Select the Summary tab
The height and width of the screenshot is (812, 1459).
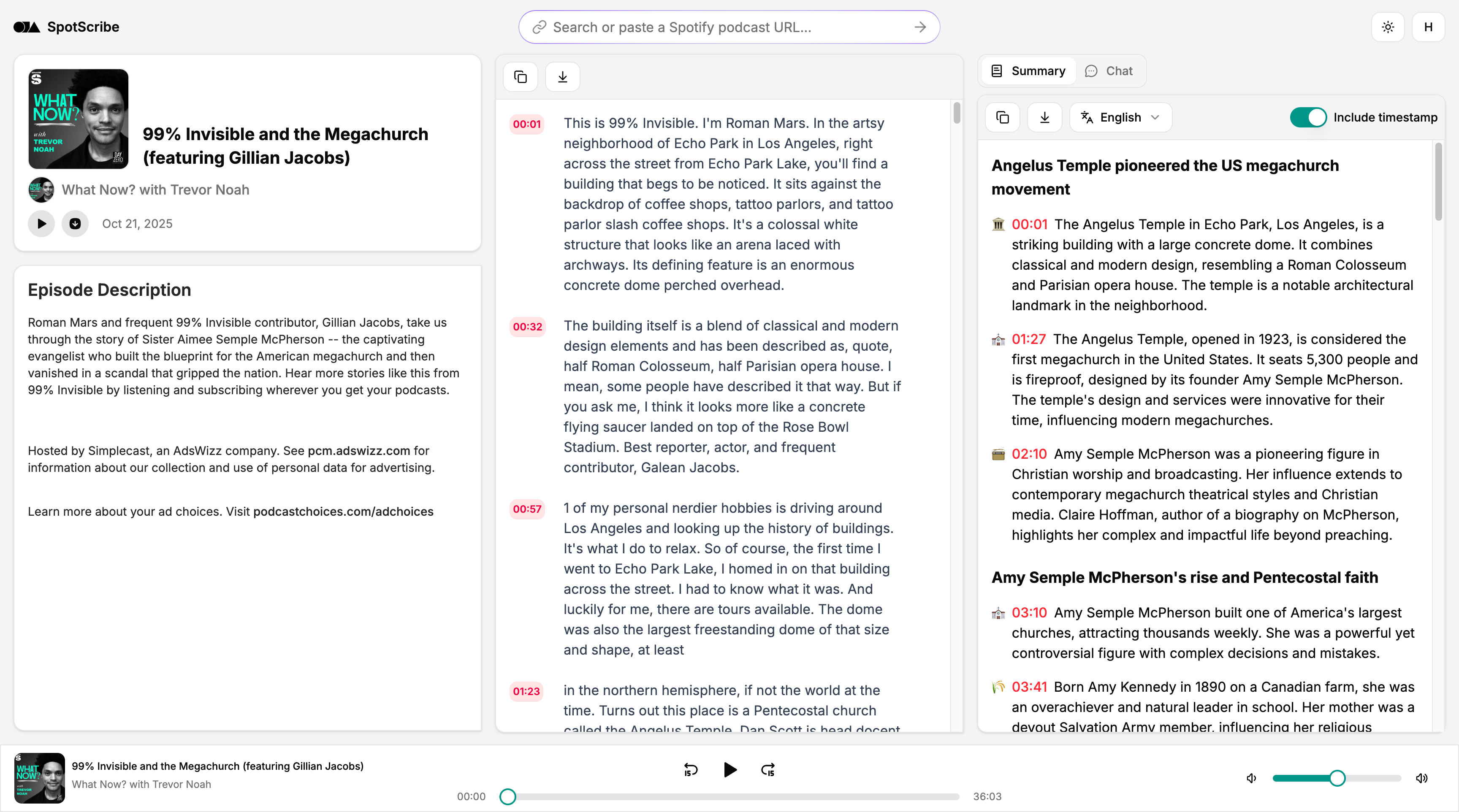coord(1028,71)
